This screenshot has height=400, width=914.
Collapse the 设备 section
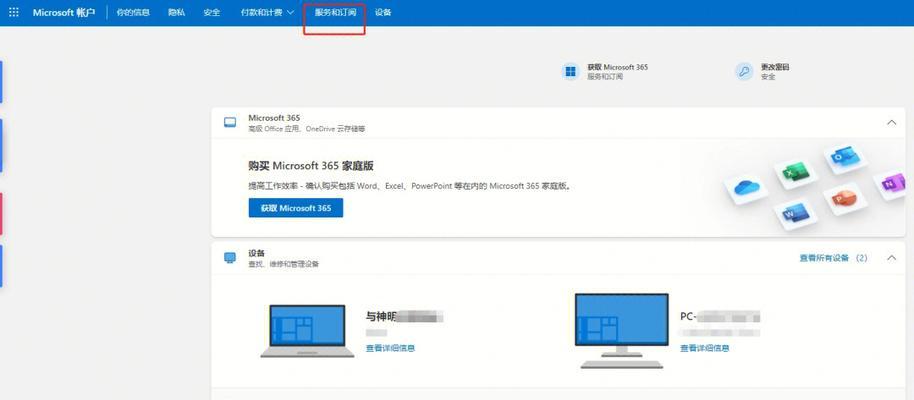point(891,258)
